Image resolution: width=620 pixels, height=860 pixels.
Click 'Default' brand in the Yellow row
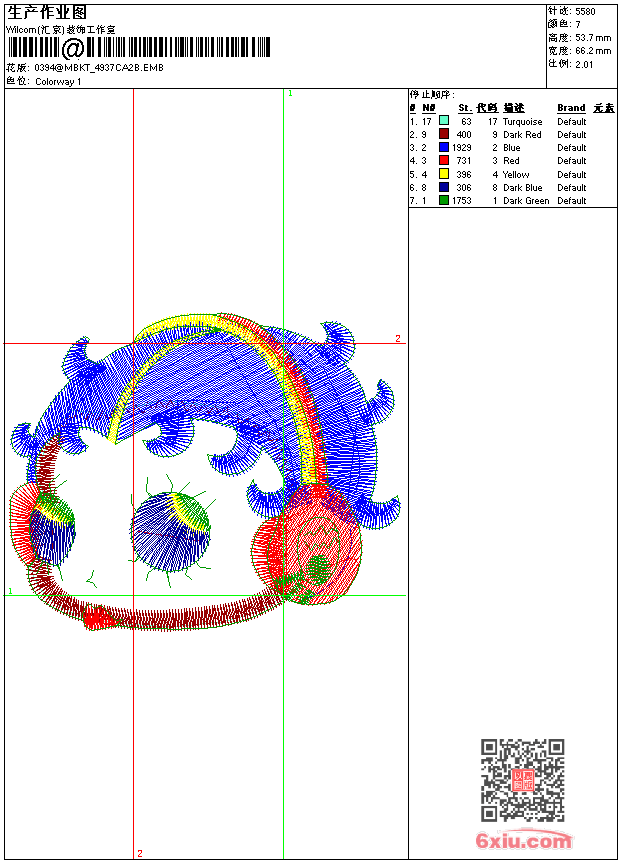(x=571, y=175)
